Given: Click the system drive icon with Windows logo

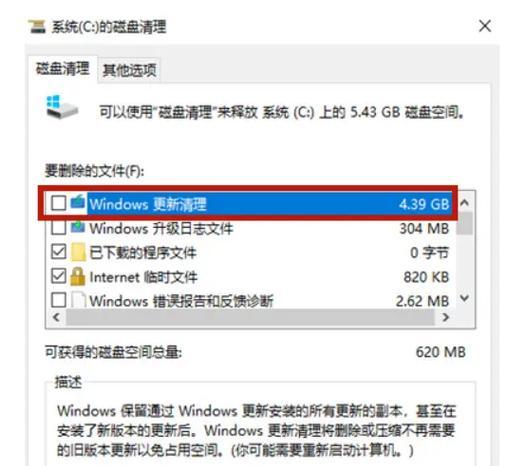Looking at the screenshot, I should click(62, 108).
